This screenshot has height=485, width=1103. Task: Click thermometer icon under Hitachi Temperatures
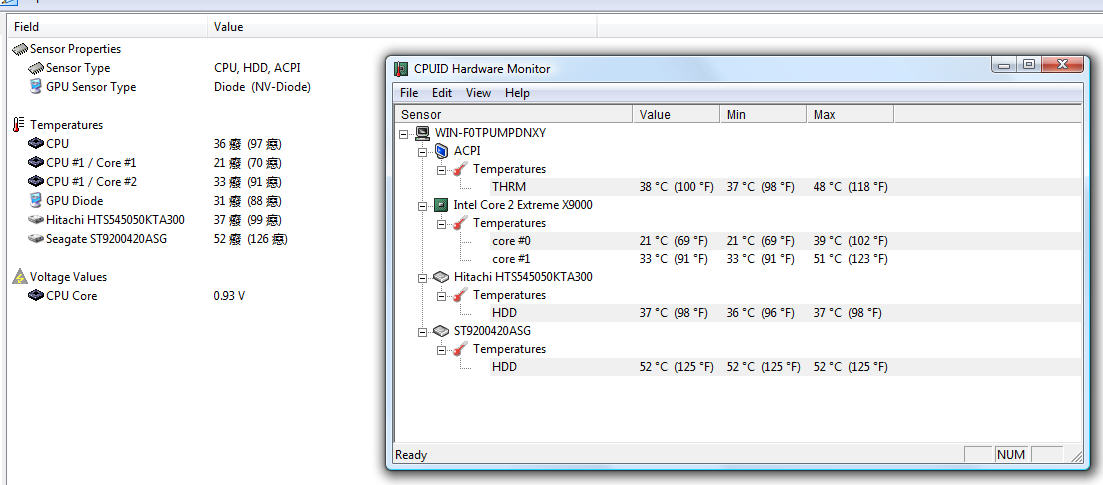[460, 295]
